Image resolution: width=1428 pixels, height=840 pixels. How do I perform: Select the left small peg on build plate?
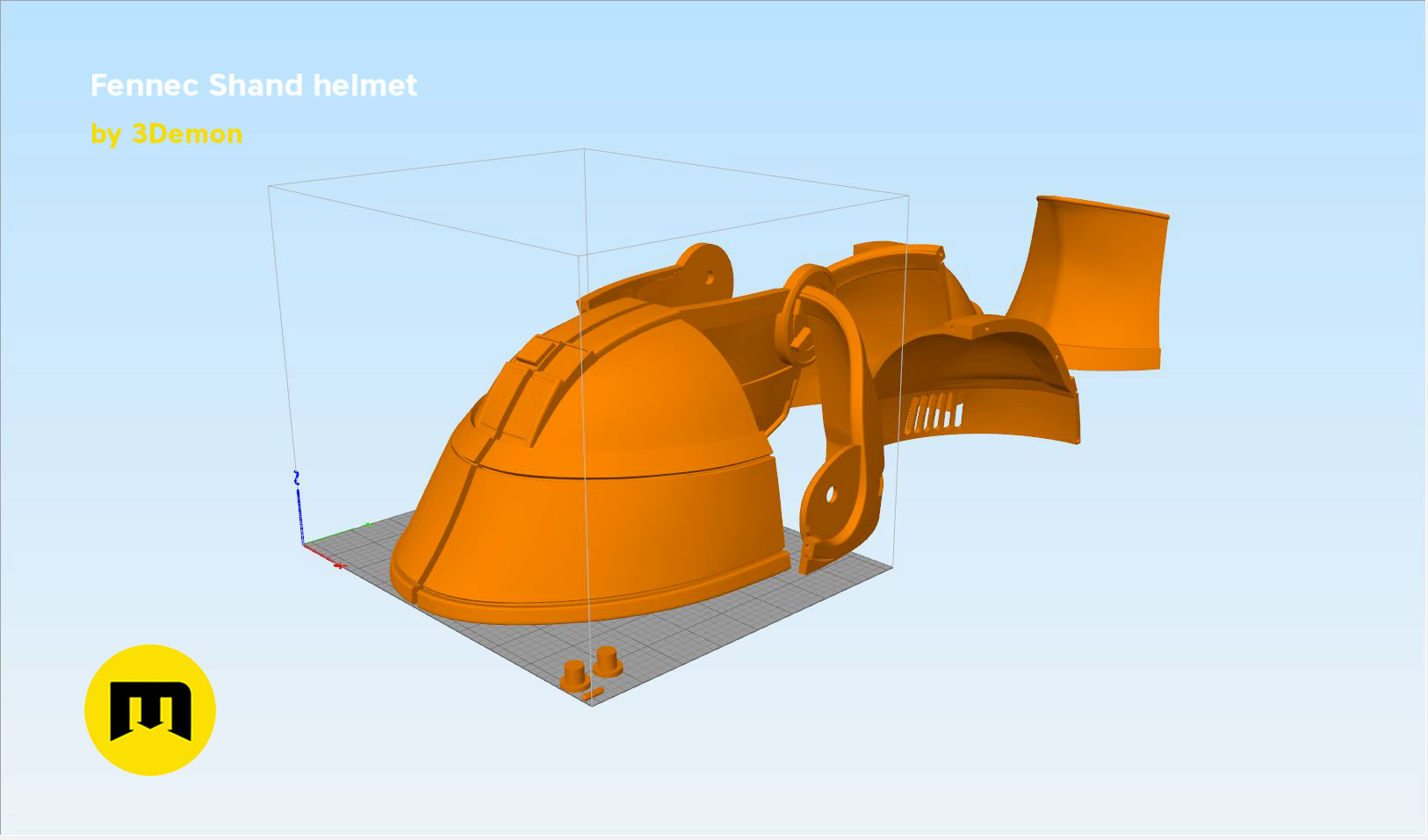point(573,676)
